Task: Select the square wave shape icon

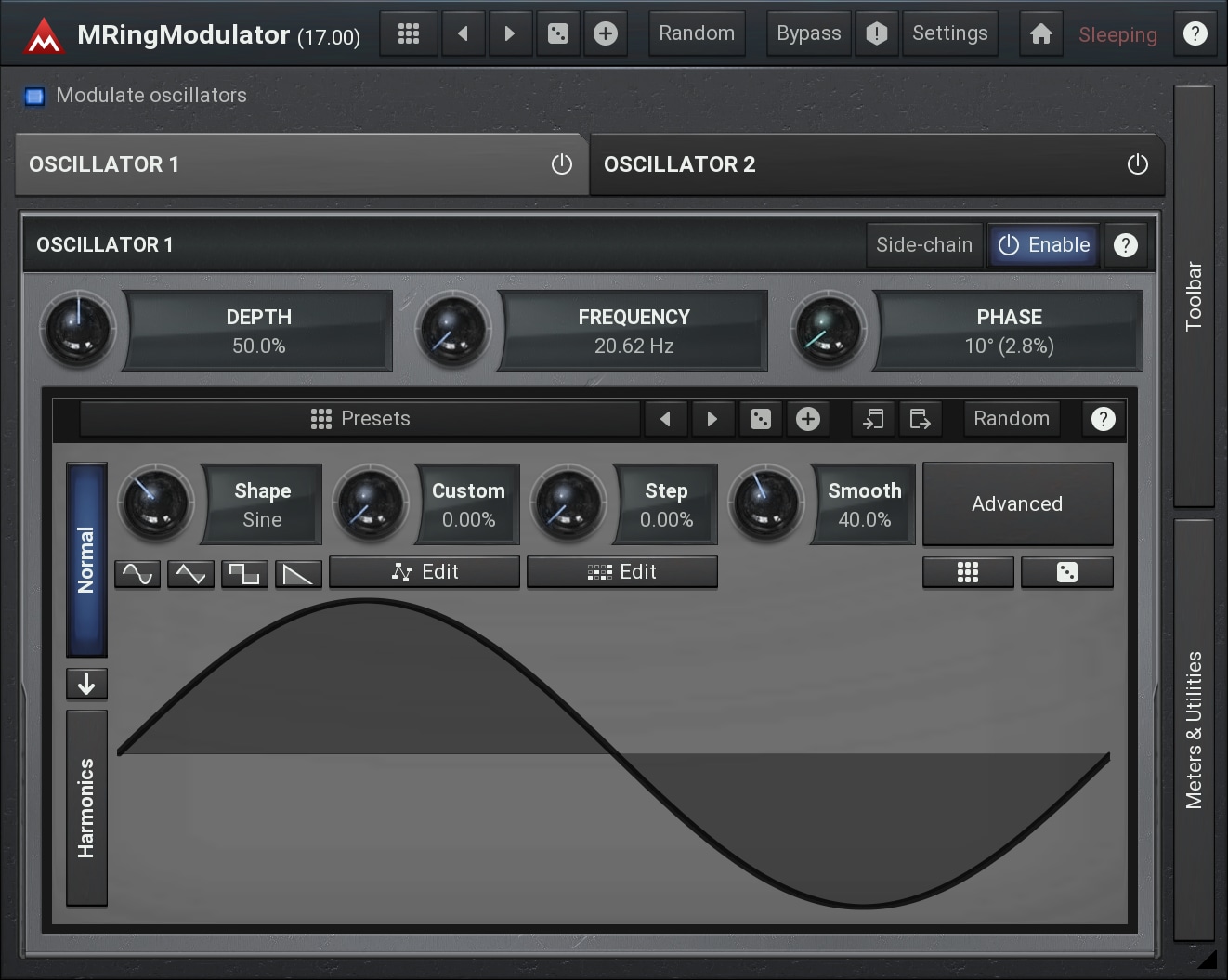Action: (x=244, y=574)
